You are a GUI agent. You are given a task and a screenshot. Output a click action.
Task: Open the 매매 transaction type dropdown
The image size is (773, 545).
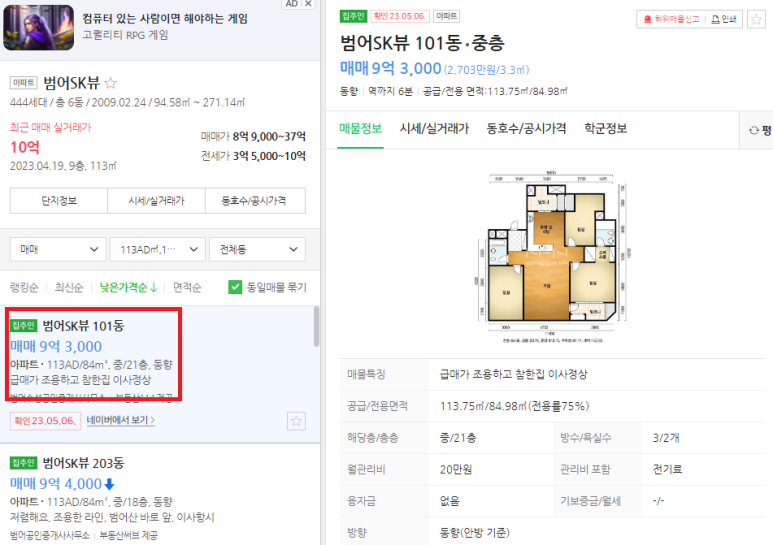point(58,249)
